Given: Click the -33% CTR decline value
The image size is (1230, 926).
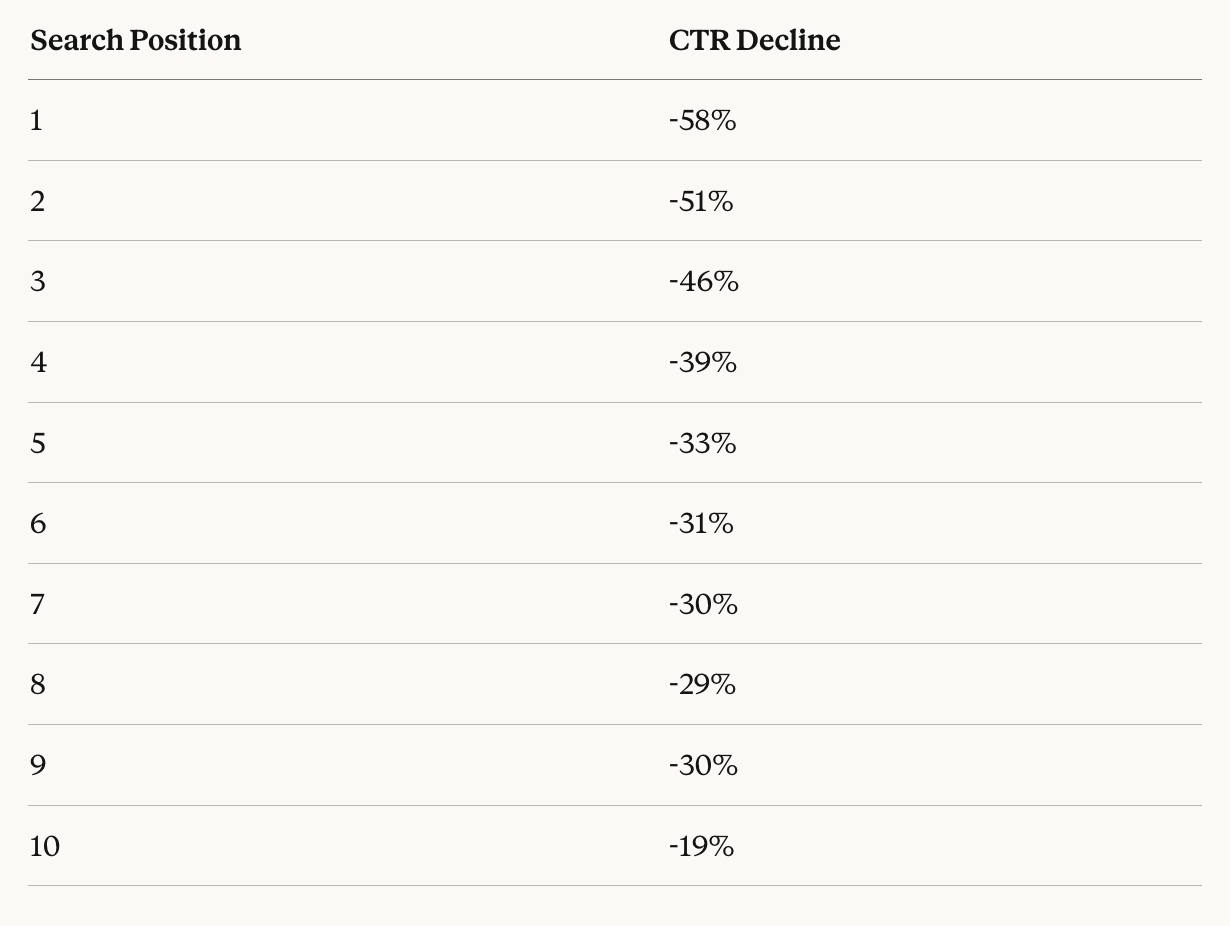Looking at the screenshot, I should tap(702, 443).
